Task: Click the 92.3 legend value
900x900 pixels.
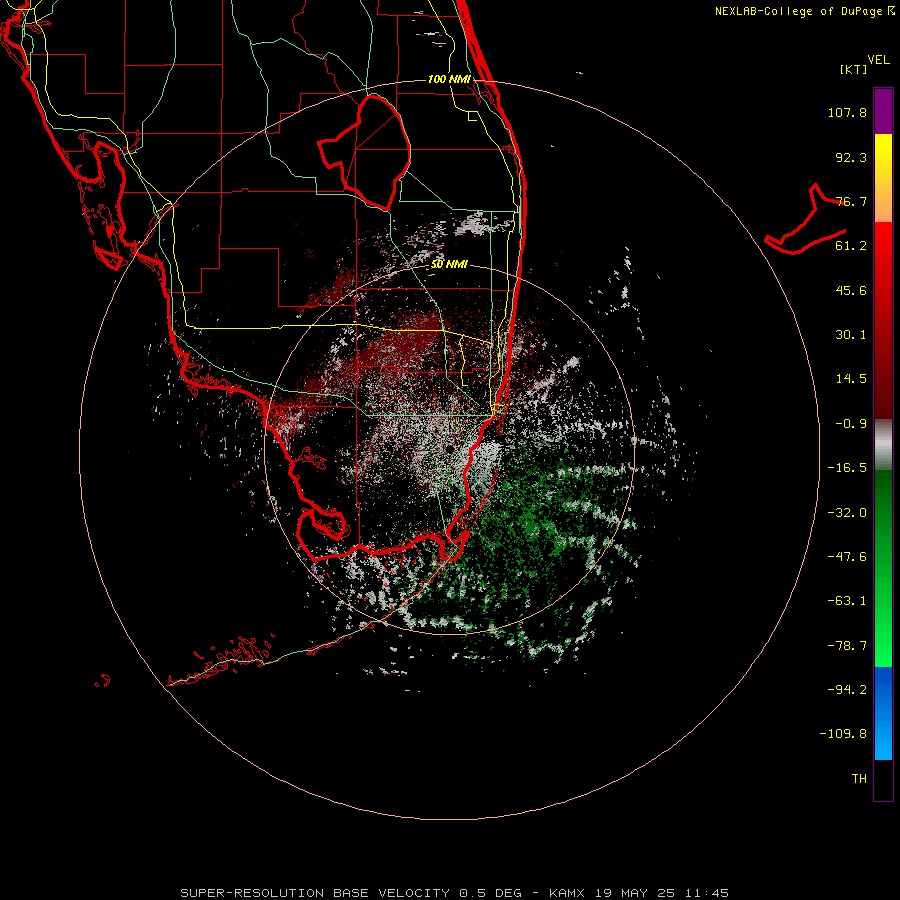Action: [x=851, y=157]
